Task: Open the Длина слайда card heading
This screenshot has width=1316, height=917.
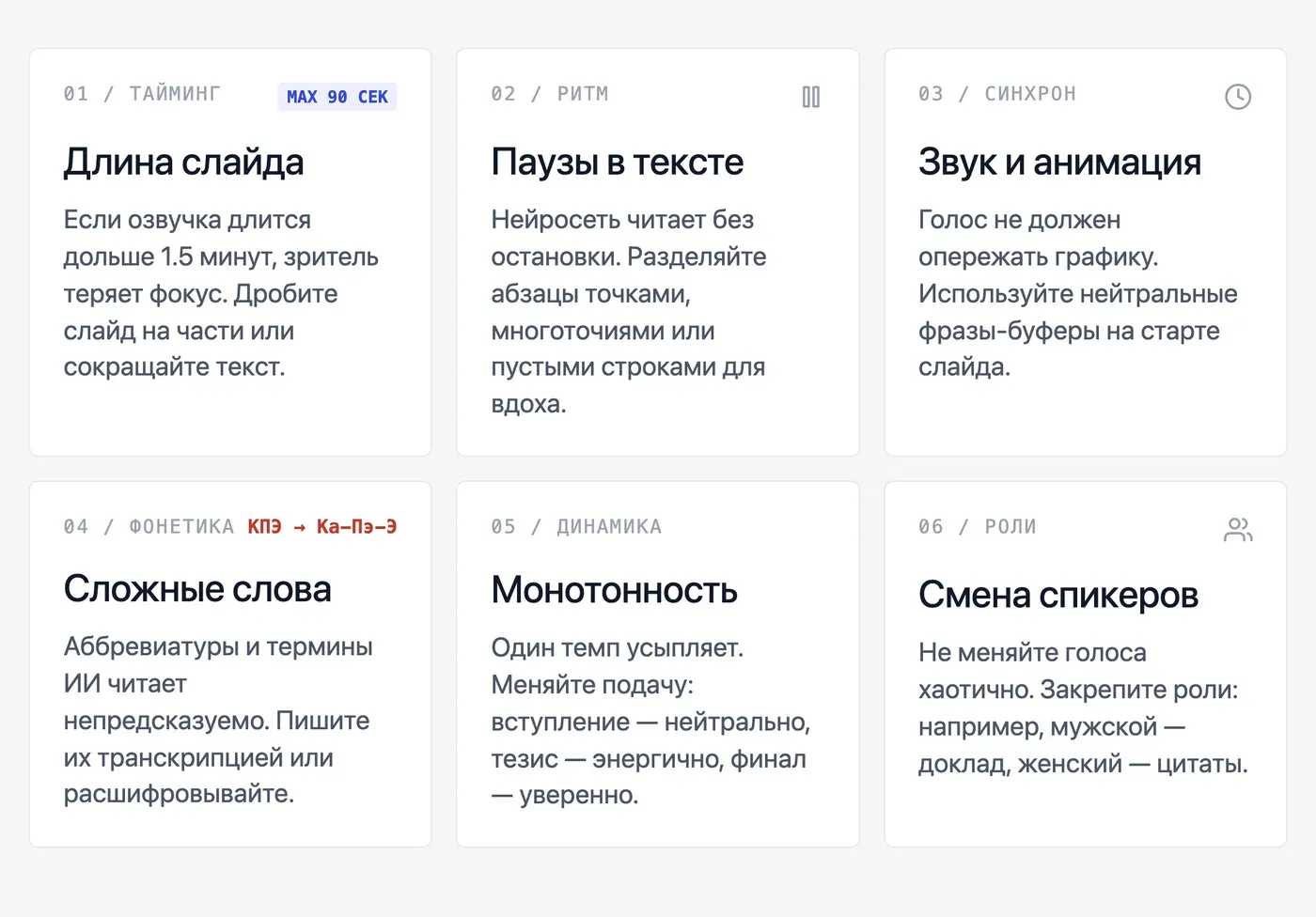Action: [x=184, y=163]
